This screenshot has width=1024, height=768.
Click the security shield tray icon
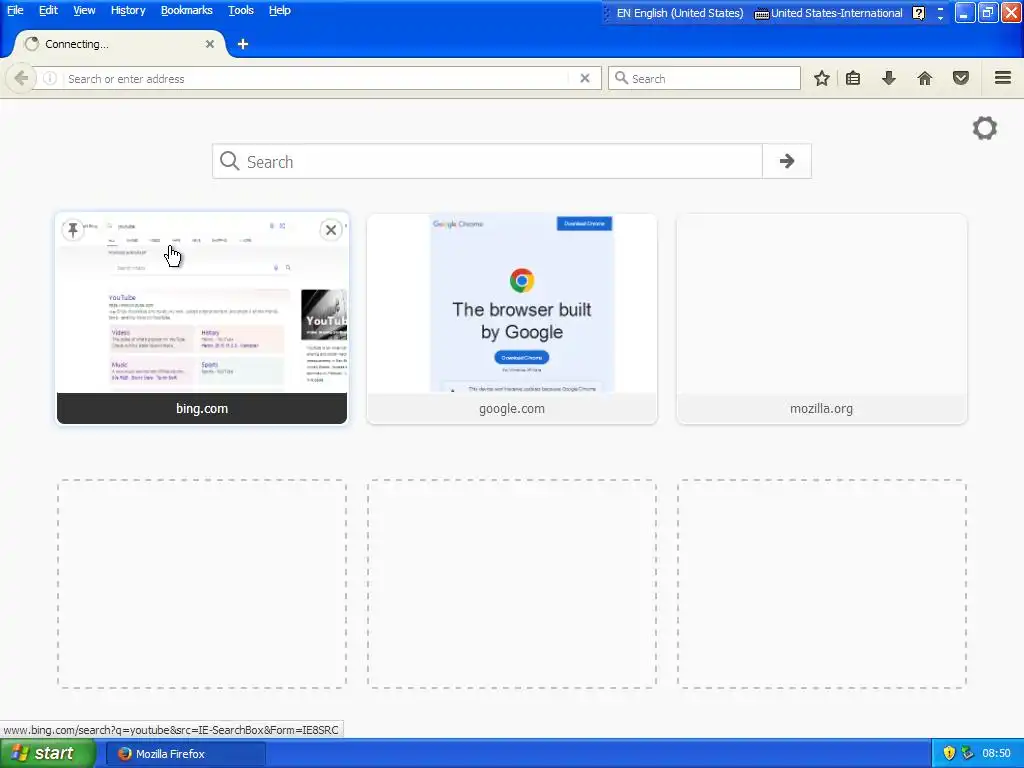point(949,754)
